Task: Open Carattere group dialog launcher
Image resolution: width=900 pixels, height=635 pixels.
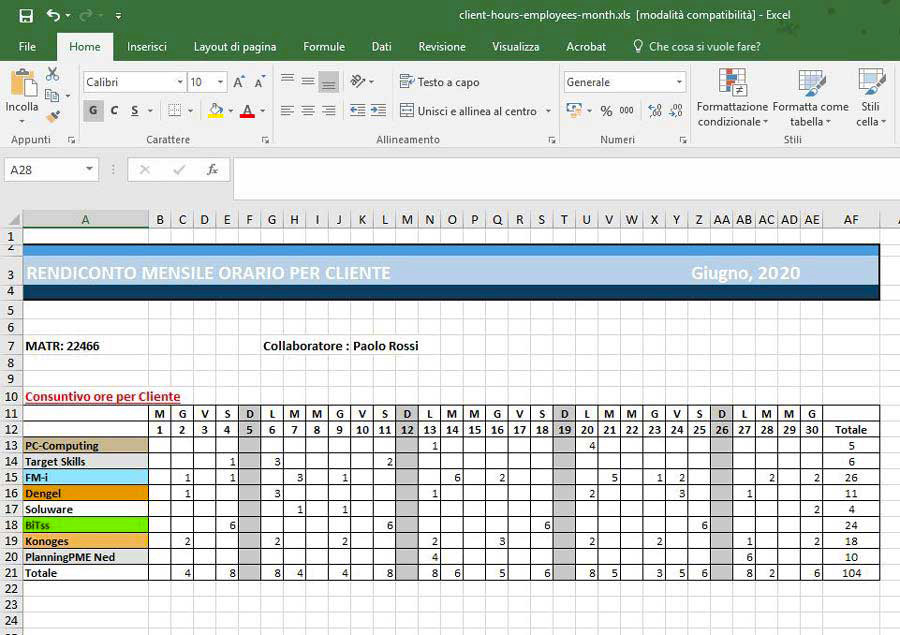Action: (265, 140)
